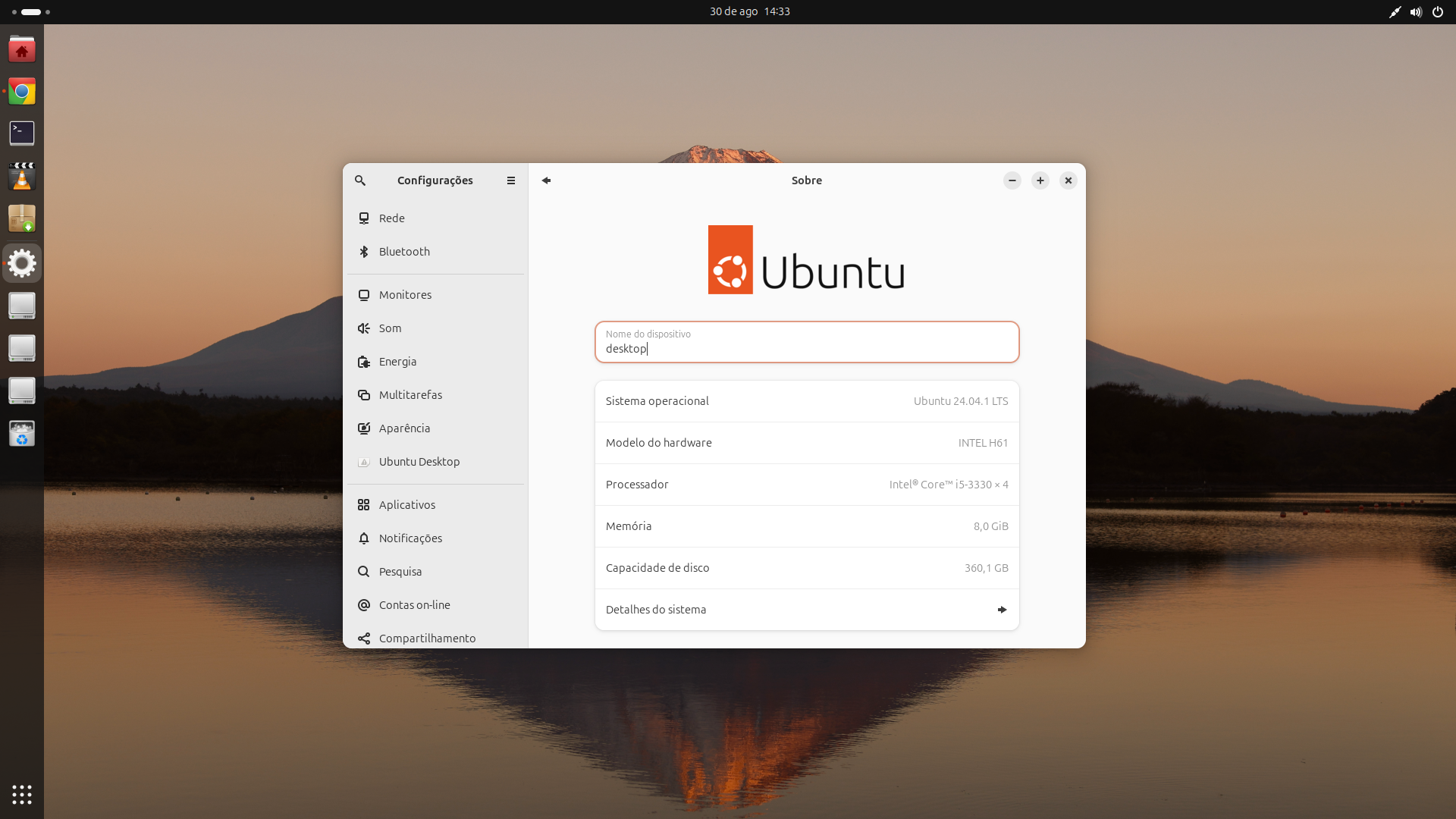Open the Rede settings
The height and width of the screenshot is (819, 1456).
pos(435,218)
